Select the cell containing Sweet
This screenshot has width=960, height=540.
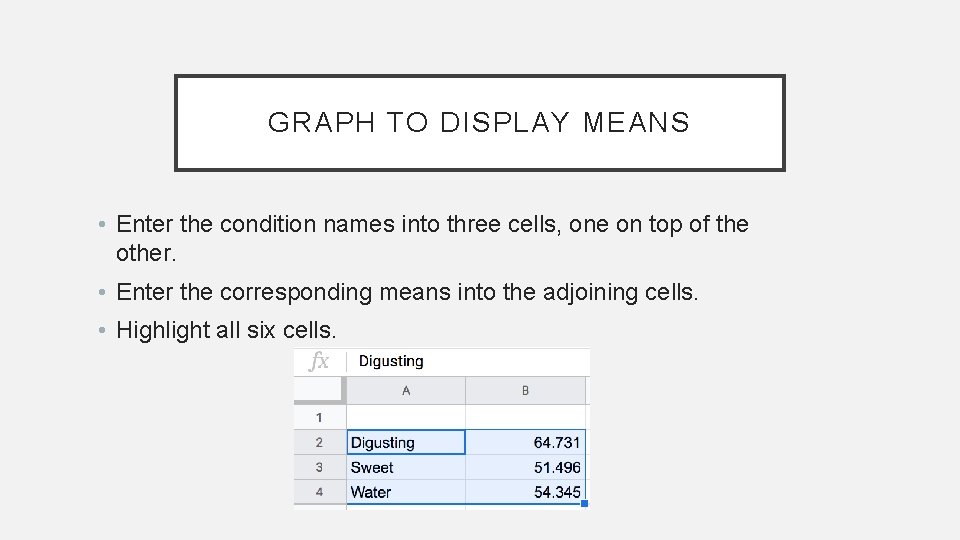point(405,467)
